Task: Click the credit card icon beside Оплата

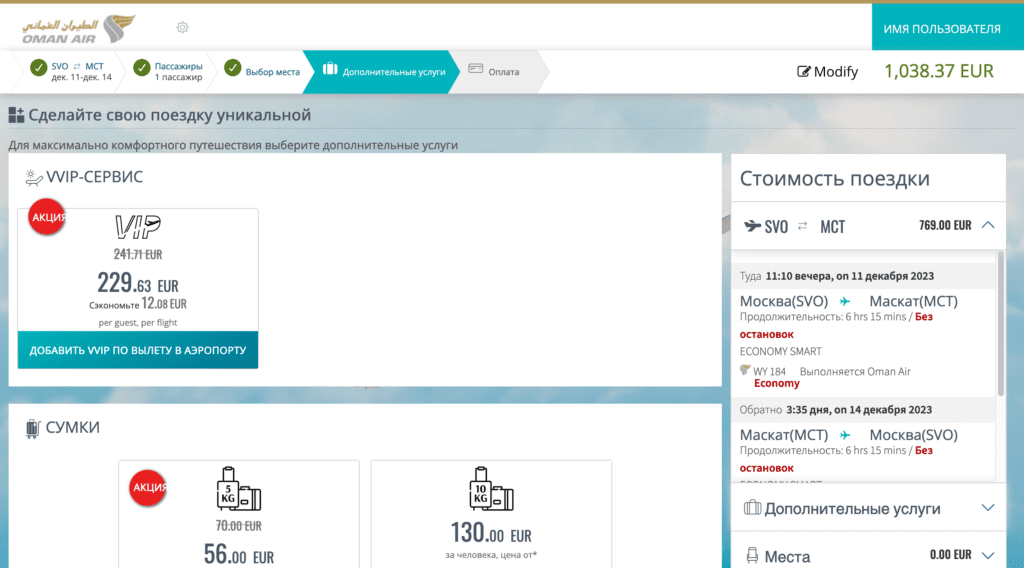Action: pos(475,69)
